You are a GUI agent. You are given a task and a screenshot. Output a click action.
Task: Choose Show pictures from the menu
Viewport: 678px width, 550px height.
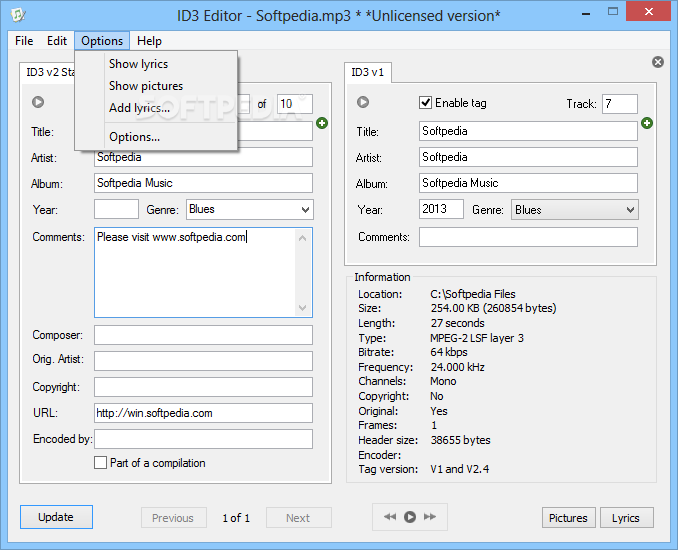(x=146, y=86)
